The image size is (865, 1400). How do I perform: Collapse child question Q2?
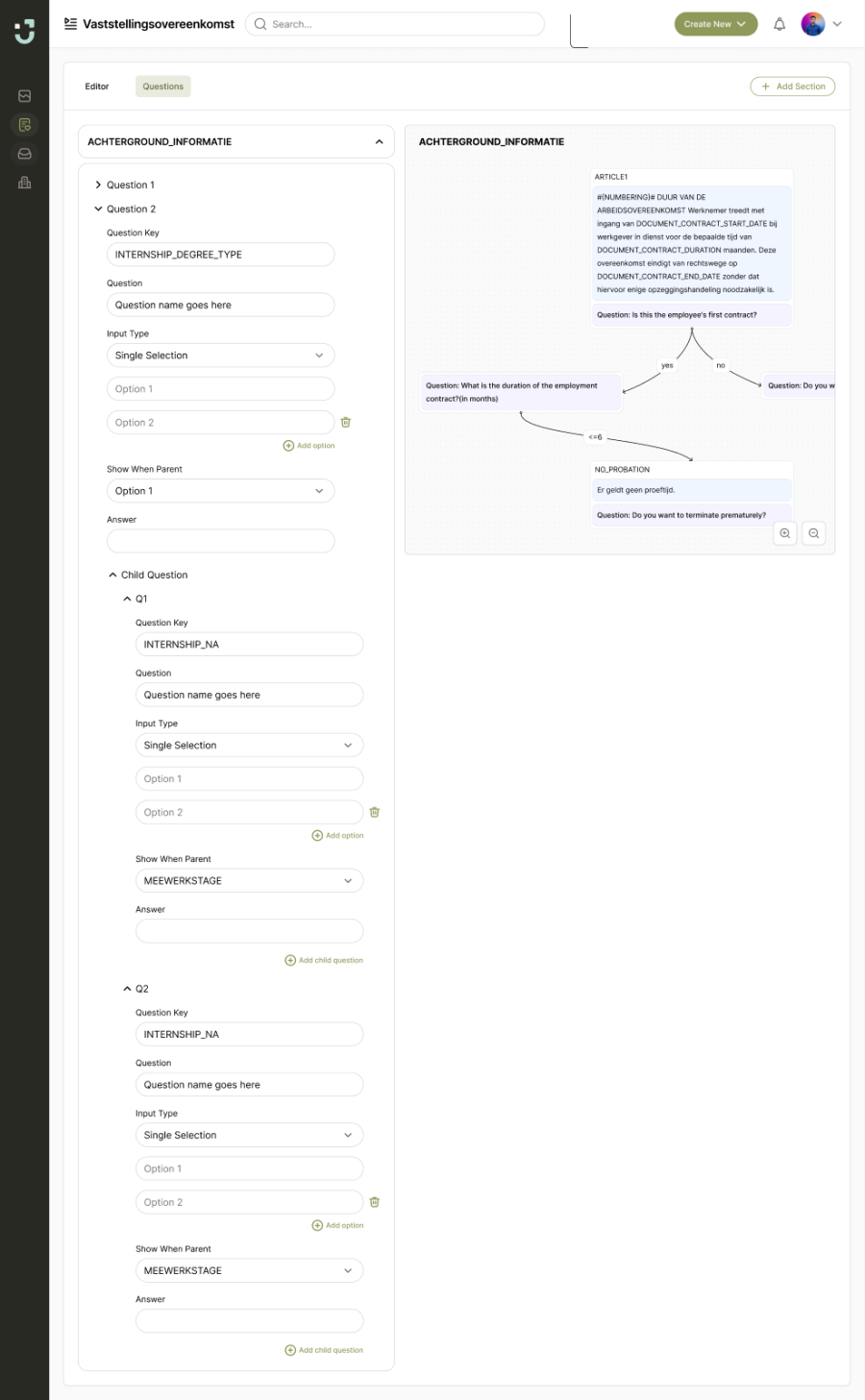[135, 989]
